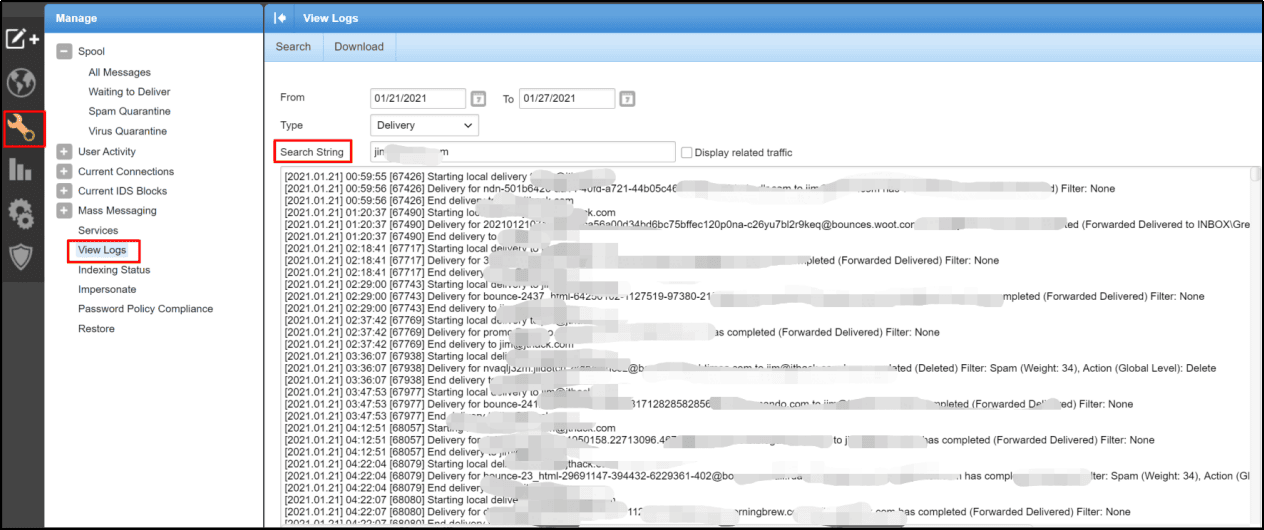Open the From date calendar picker
The width and height of the screenshot is (1264, 530).
tap(479, 99)
